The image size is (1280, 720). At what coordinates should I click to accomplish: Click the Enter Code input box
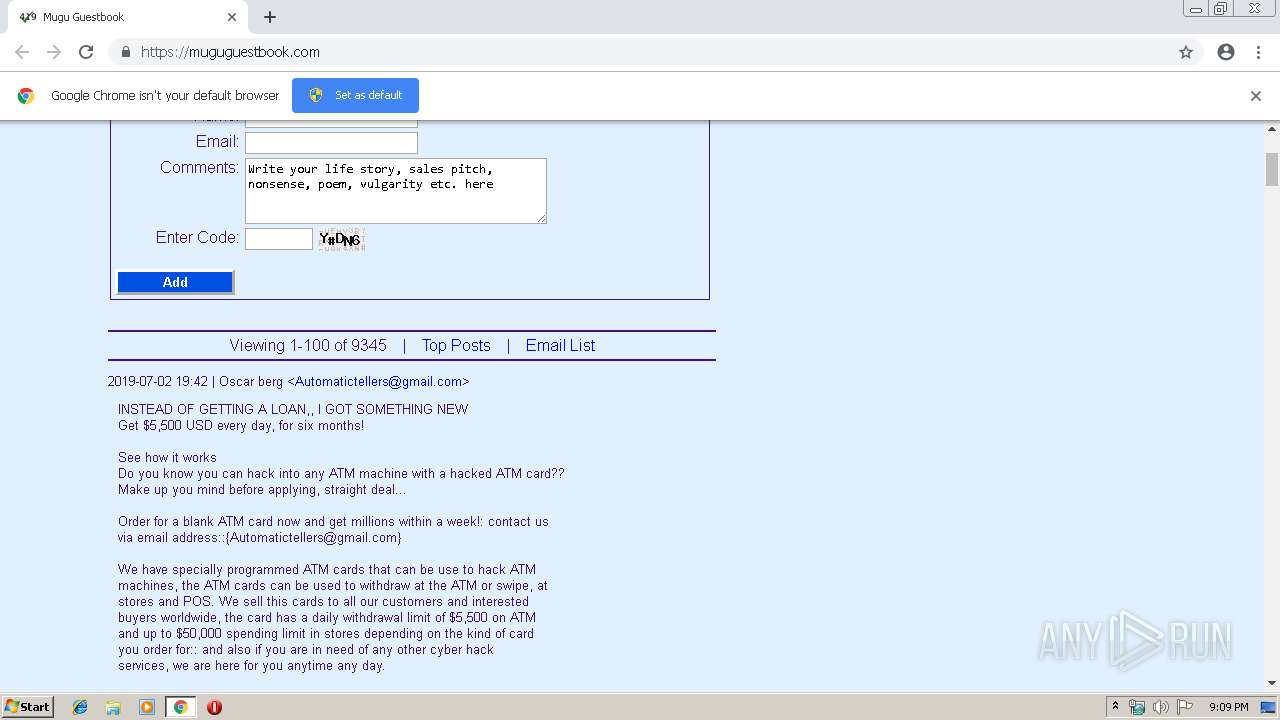point(279,238)
